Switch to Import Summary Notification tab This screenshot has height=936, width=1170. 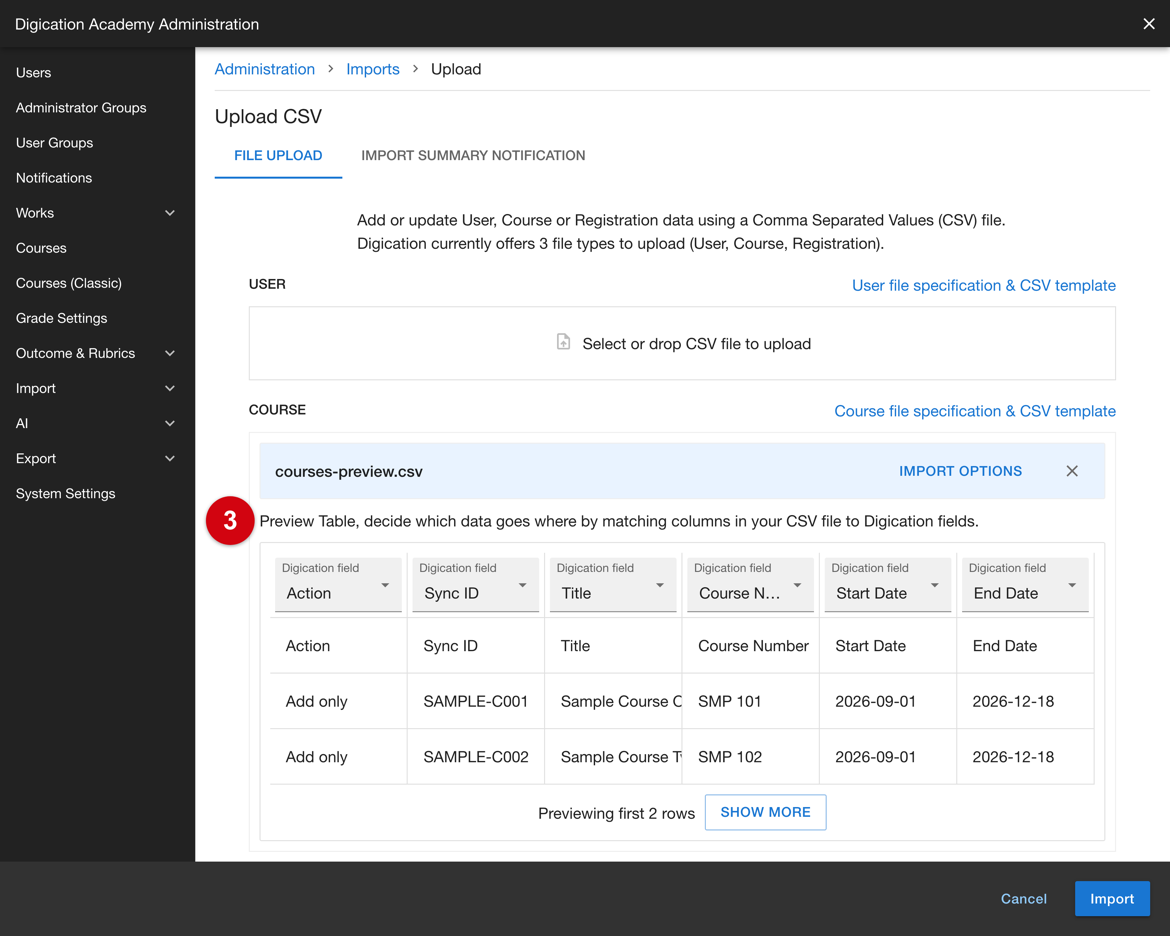473,155
